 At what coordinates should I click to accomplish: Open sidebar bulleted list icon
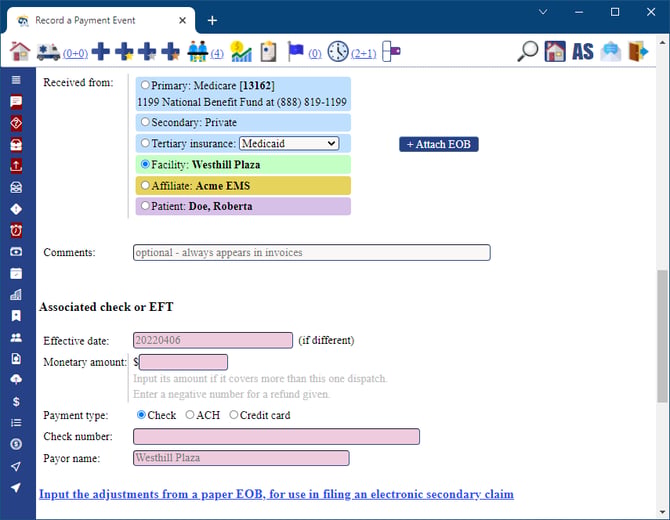(16, 423)
